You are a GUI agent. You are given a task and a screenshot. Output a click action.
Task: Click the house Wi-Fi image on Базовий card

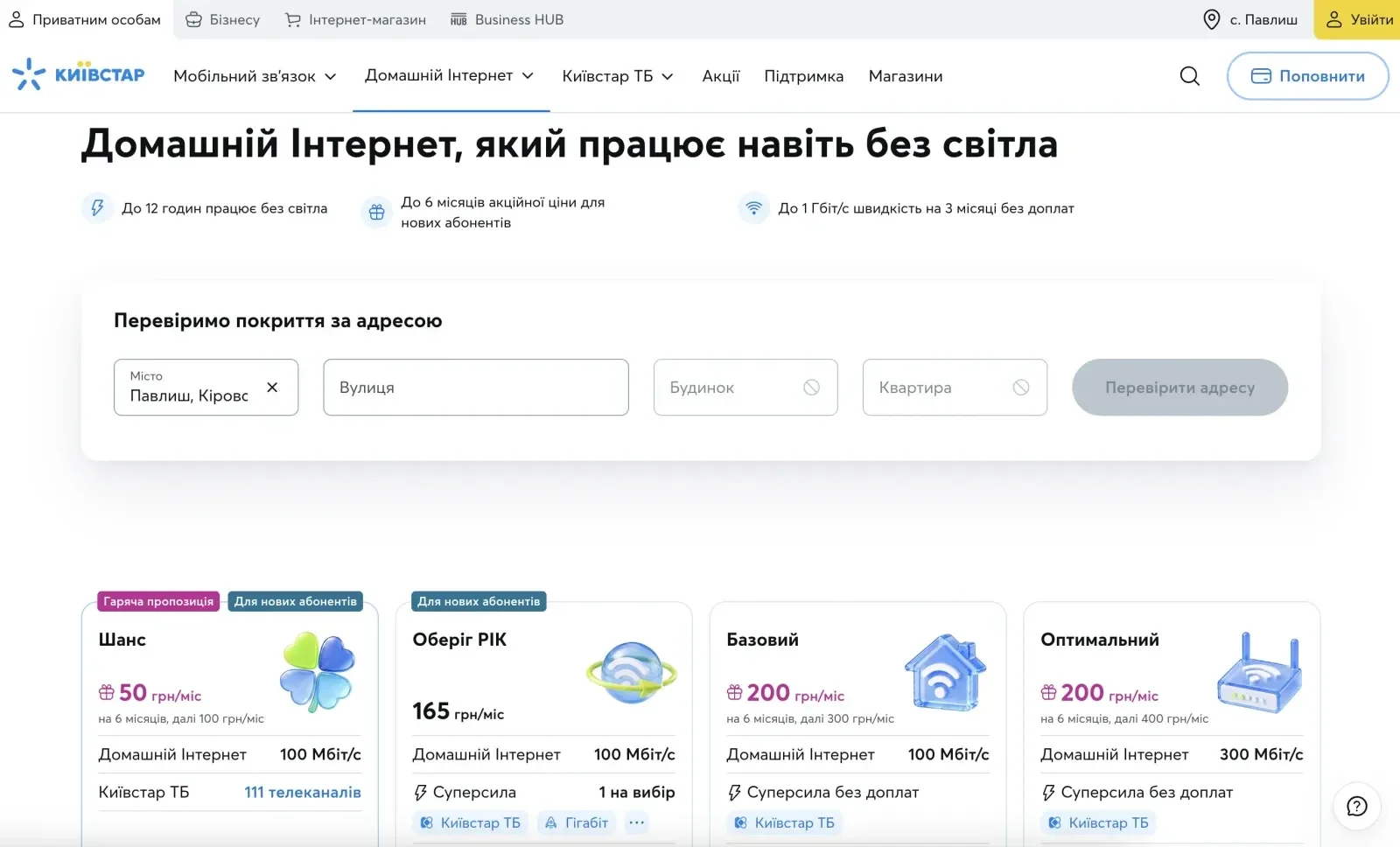[945, 672]
